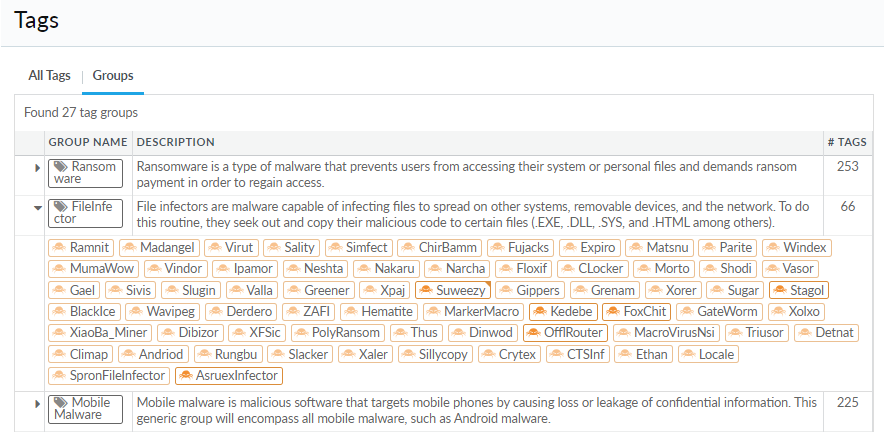Sort by # Tags column header

click(847, 142)
